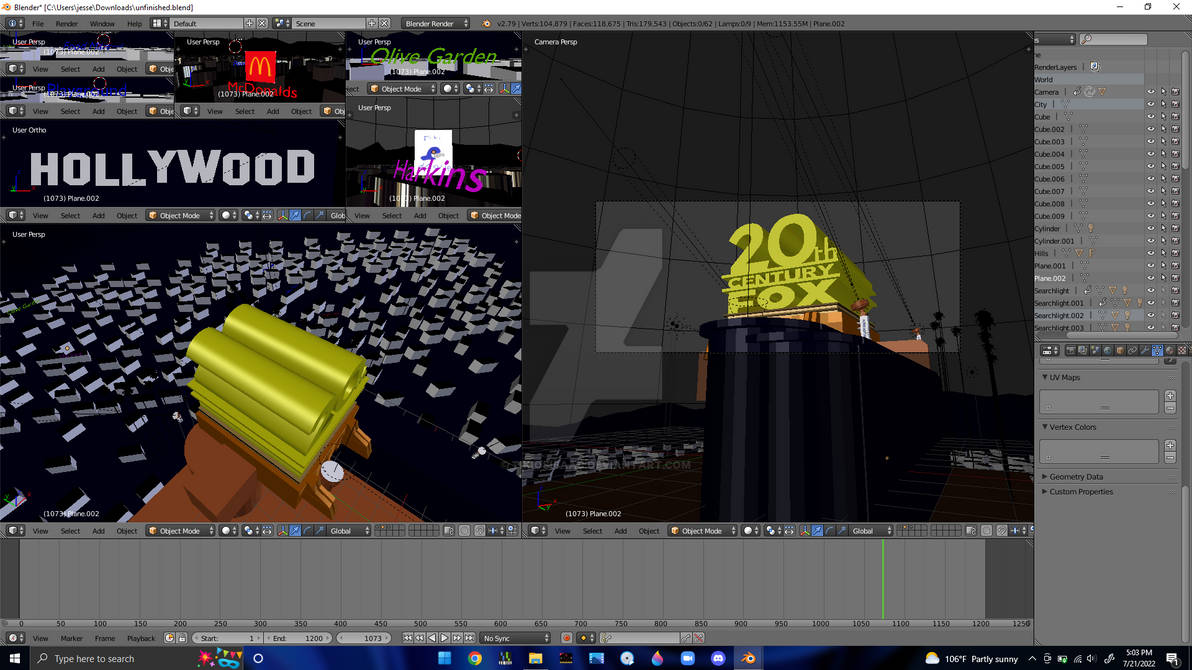This screenshot has width=1192, height=670.
Task: Toggle visibility eye for Camera in outliner
Action: point(1150,92)
